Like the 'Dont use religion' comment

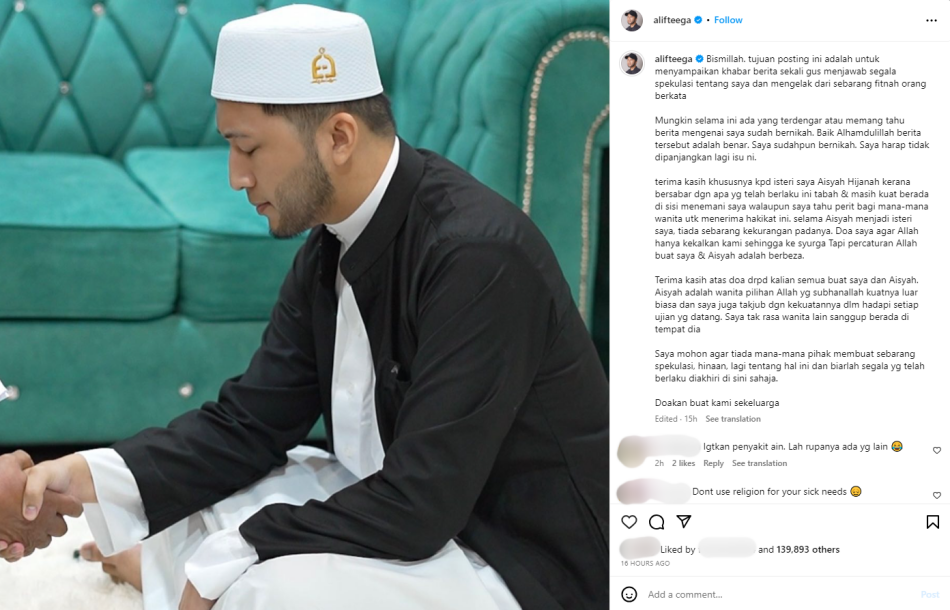click(x=937, y=495)
